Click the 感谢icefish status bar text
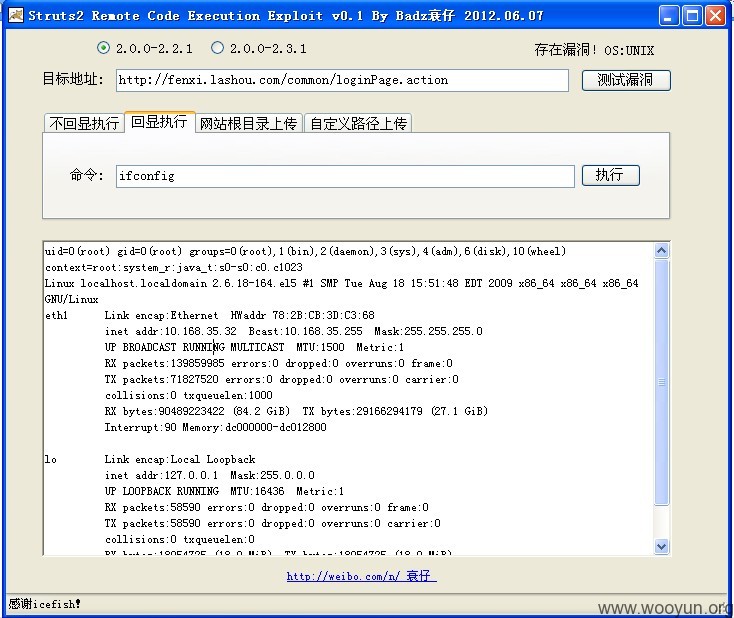 44,604
